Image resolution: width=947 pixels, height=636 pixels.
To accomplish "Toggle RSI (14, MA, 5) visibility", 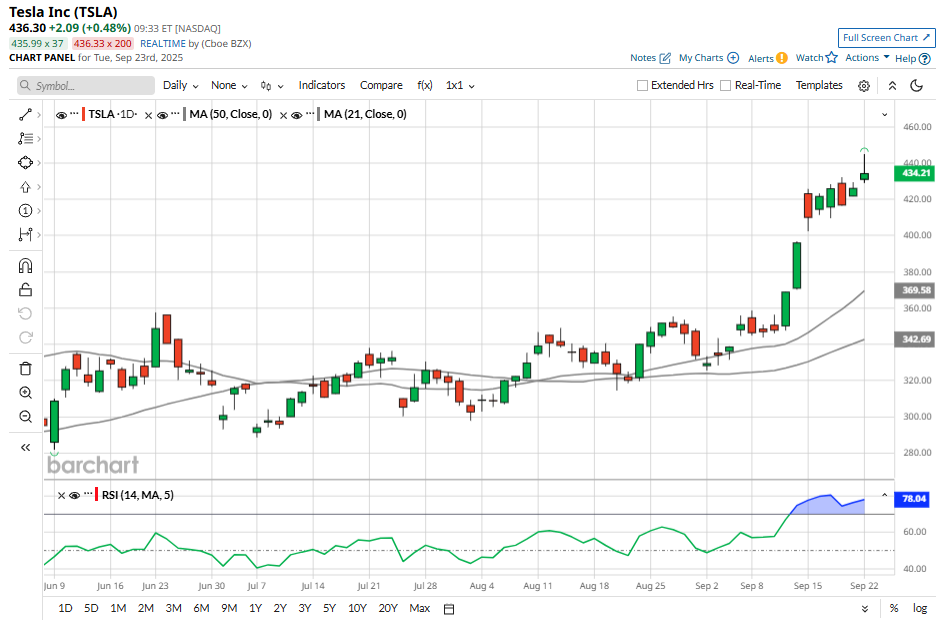I will [74, 495].
